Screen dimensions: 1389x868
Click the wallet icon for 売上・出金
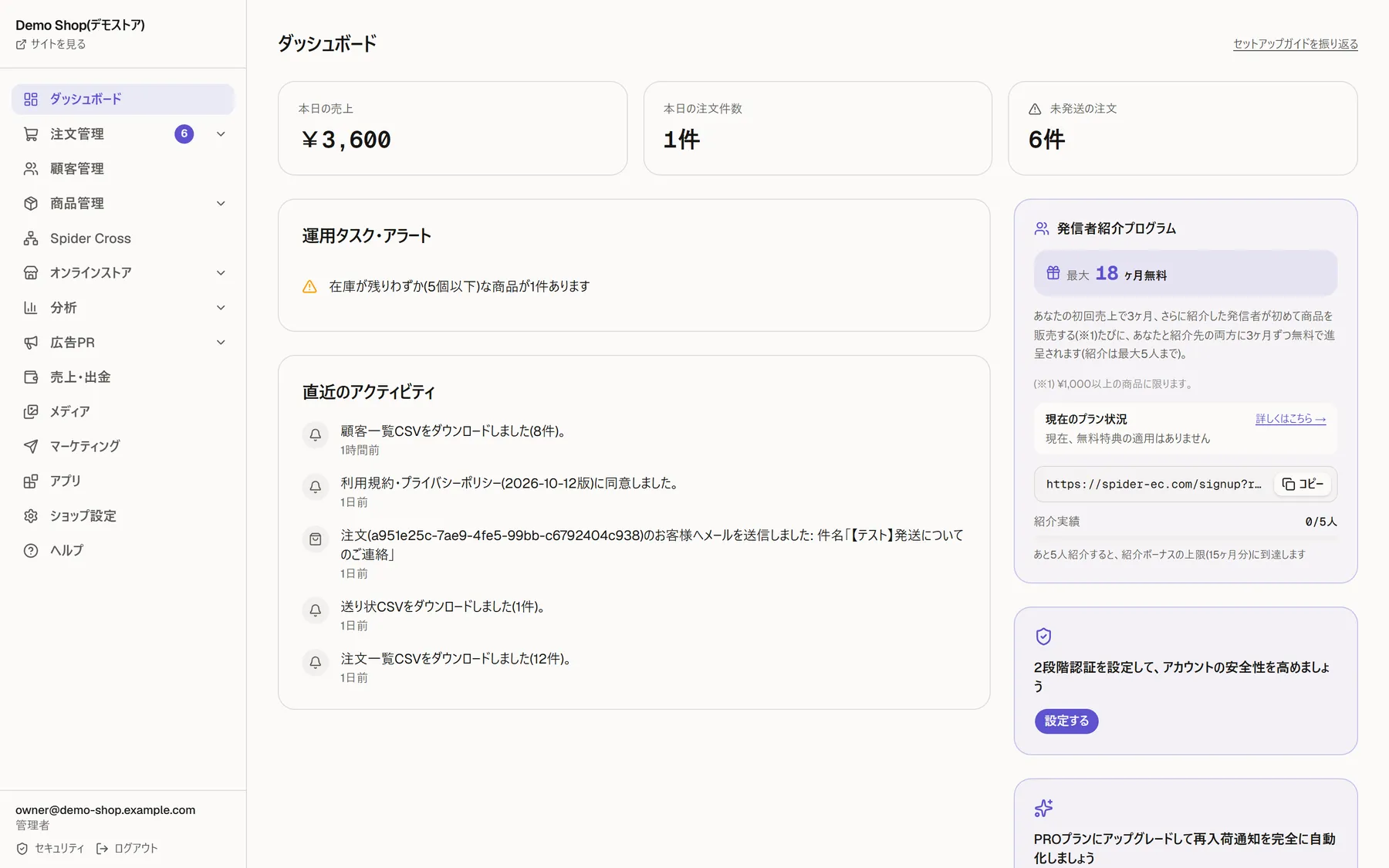pos(31,377)
